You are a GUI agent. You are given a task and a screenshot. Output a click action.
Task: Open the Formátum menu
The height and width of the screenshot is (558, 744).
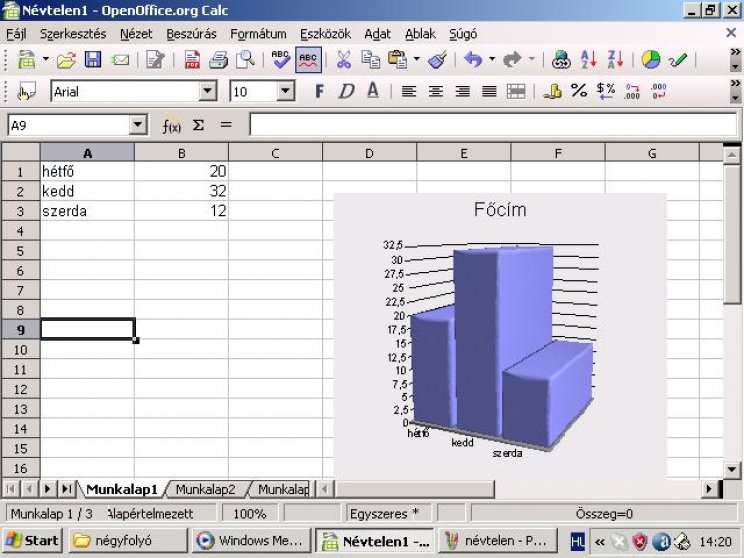[258, 34]
